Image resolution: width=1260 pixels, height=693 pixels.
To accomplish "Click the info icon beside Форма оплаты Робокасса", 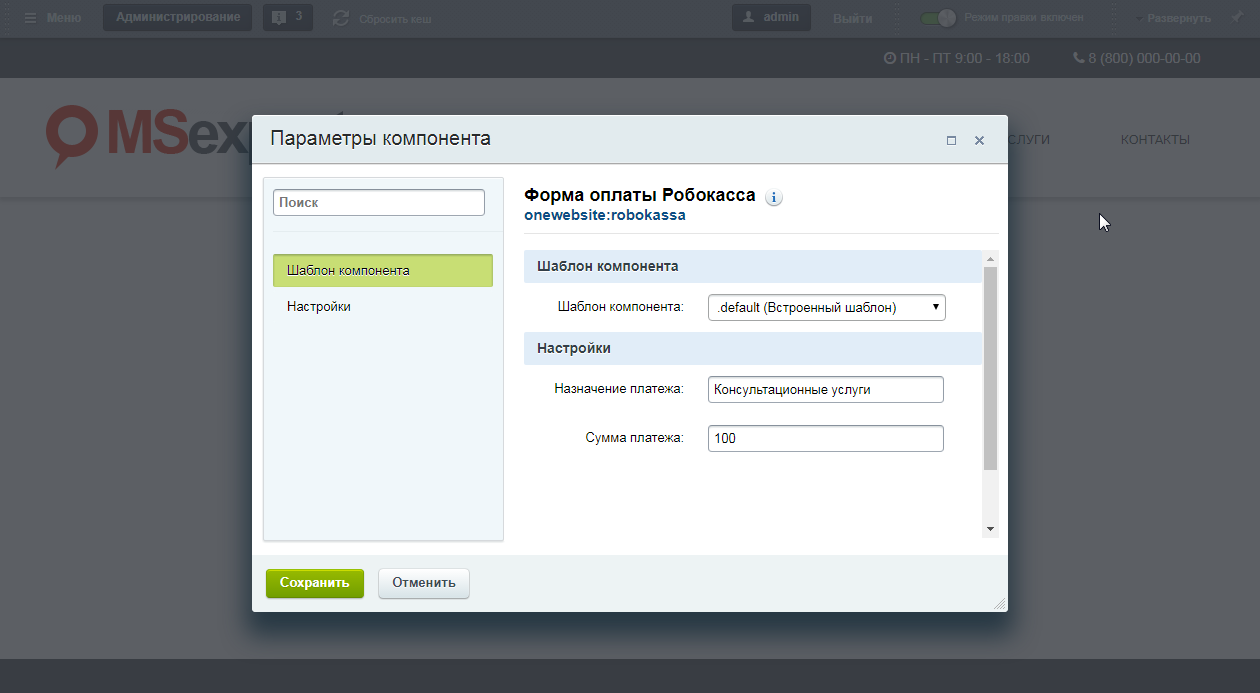I will pyautogui.click(x=774, y=198).
